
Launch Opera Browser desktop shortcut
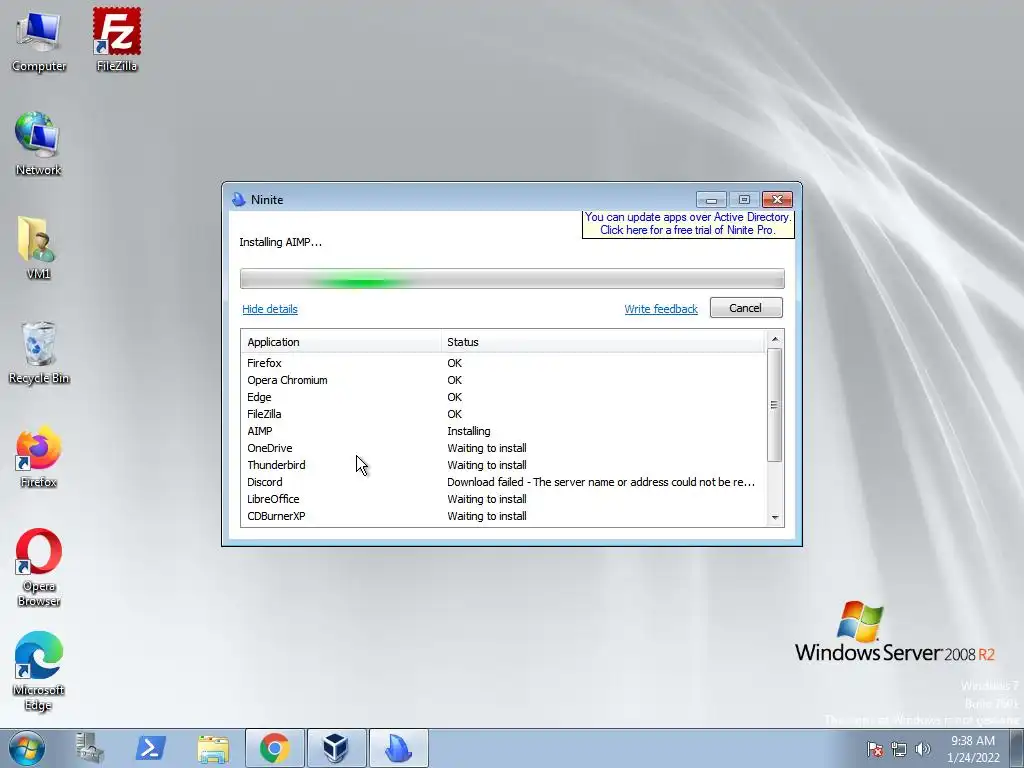coord(39,568)
